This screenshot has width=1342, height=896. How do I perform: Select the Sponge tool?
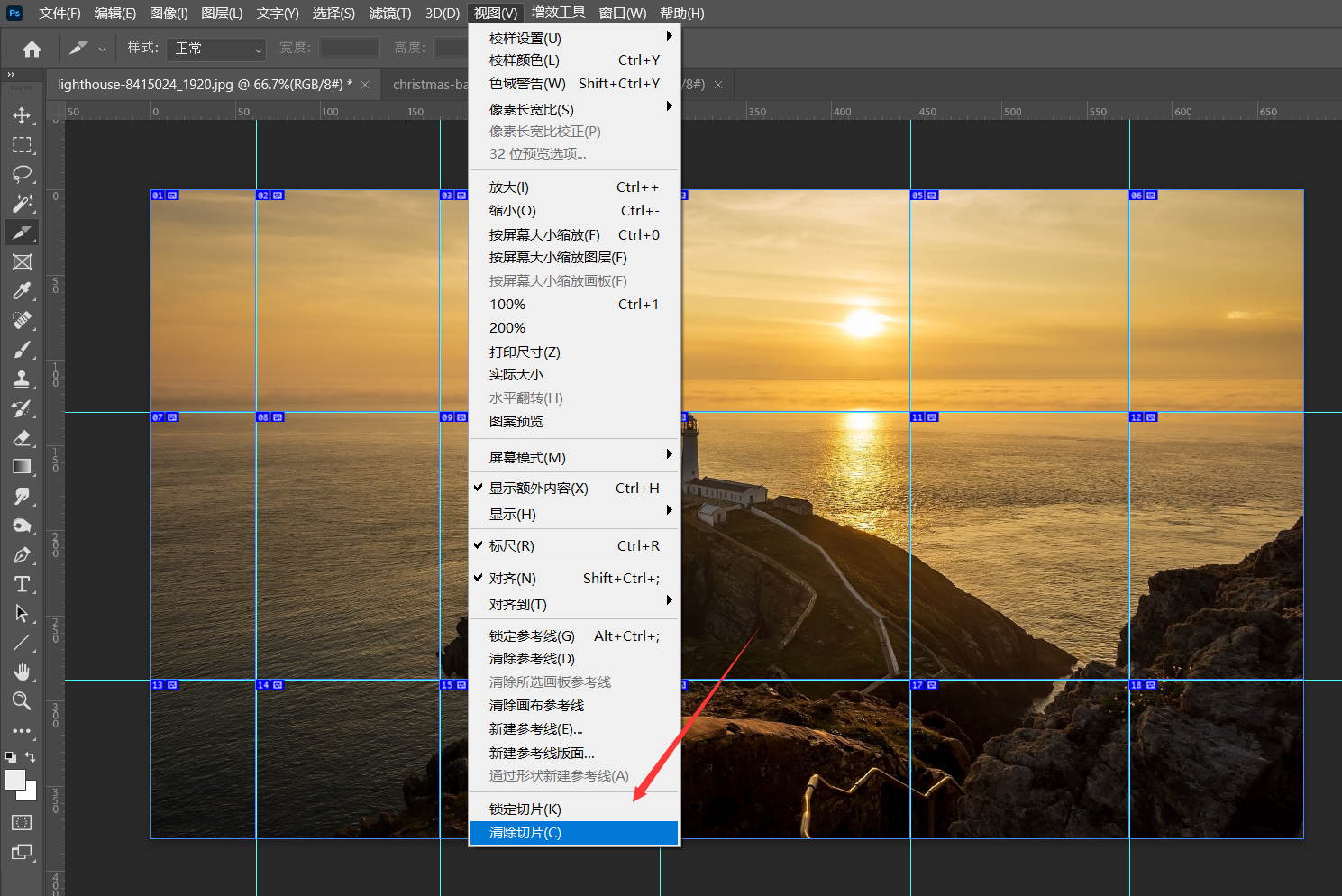22,526
